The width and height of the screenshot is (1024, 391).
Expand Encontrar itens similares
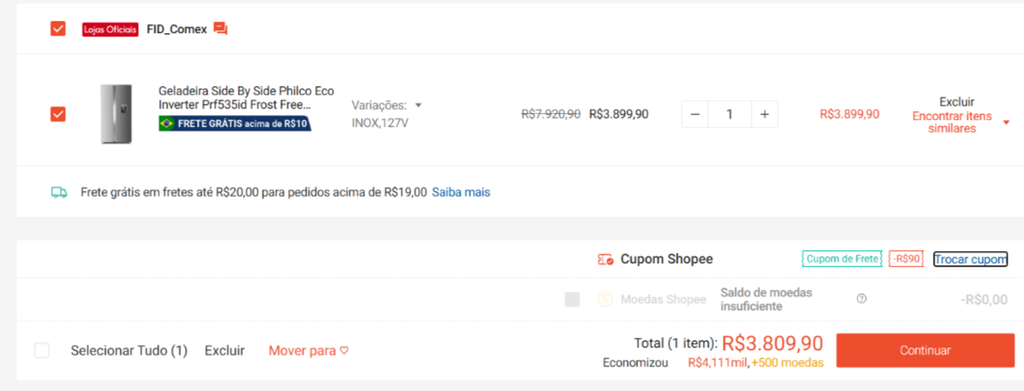pyautogui.click(x=1006, y=123)
